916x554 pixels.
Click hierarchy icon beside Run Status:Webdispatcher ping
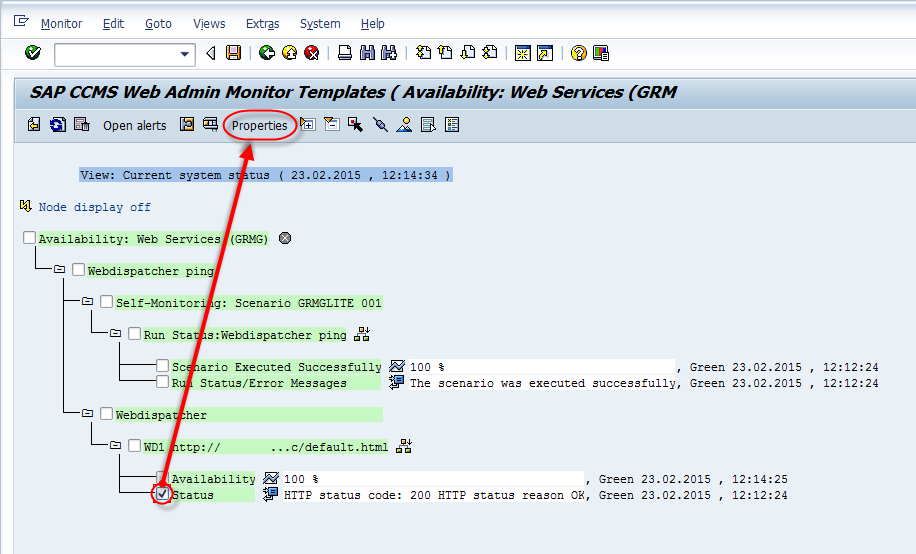point(362,334)
